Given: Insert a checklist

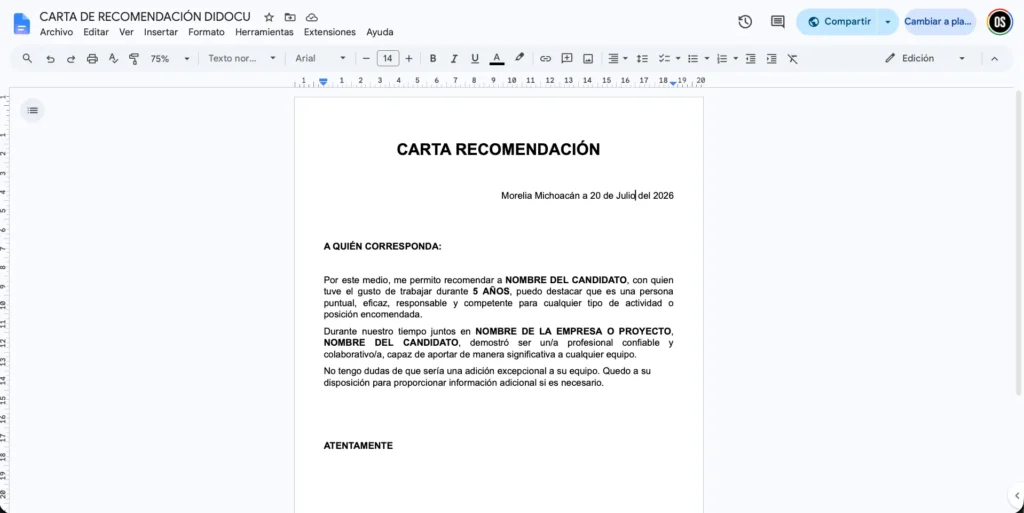Looking at the screenshot, I should [x=664, y=59].
